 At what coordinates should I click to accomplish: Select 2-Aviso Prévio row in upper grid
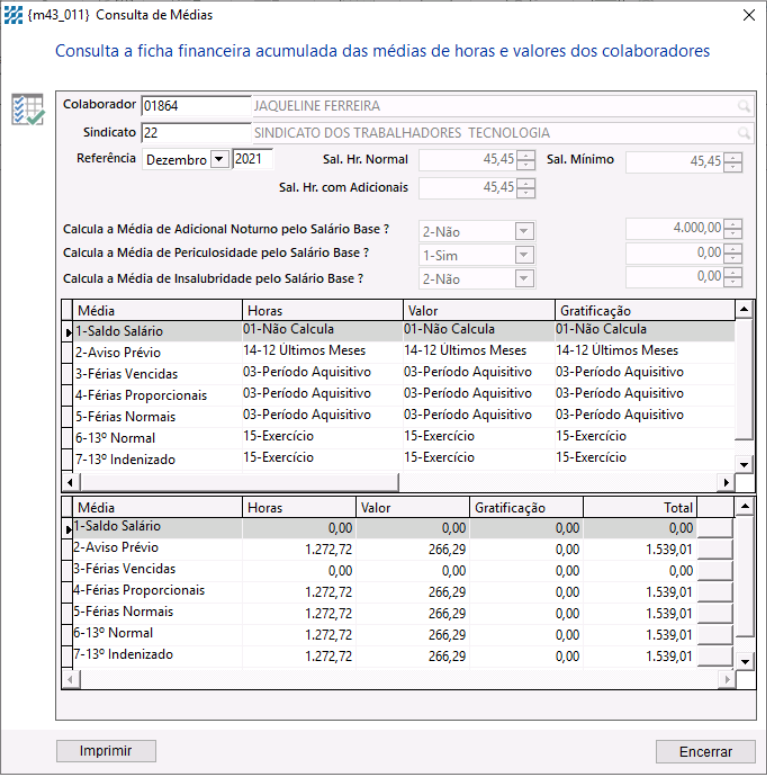click(403, 352)
